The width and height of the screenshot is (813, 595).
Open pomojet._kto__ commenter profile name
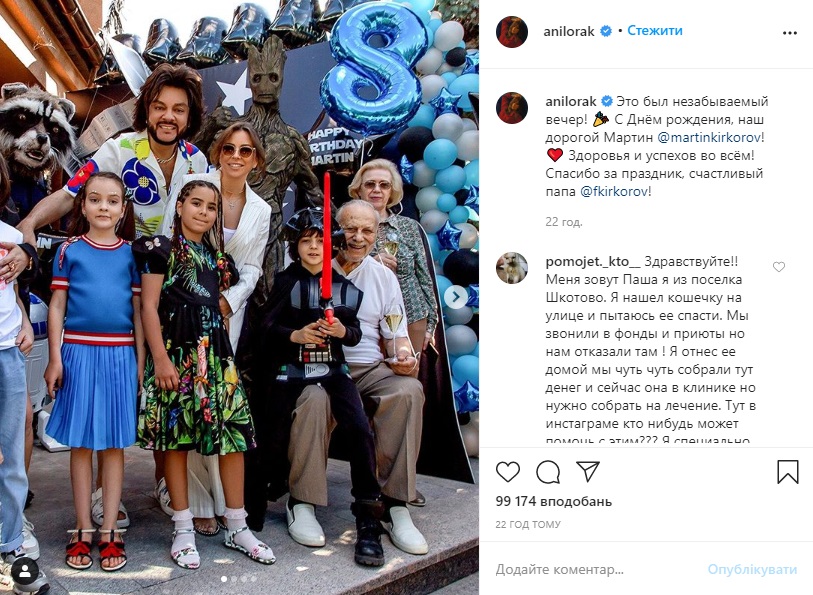(x=593, y=262)
